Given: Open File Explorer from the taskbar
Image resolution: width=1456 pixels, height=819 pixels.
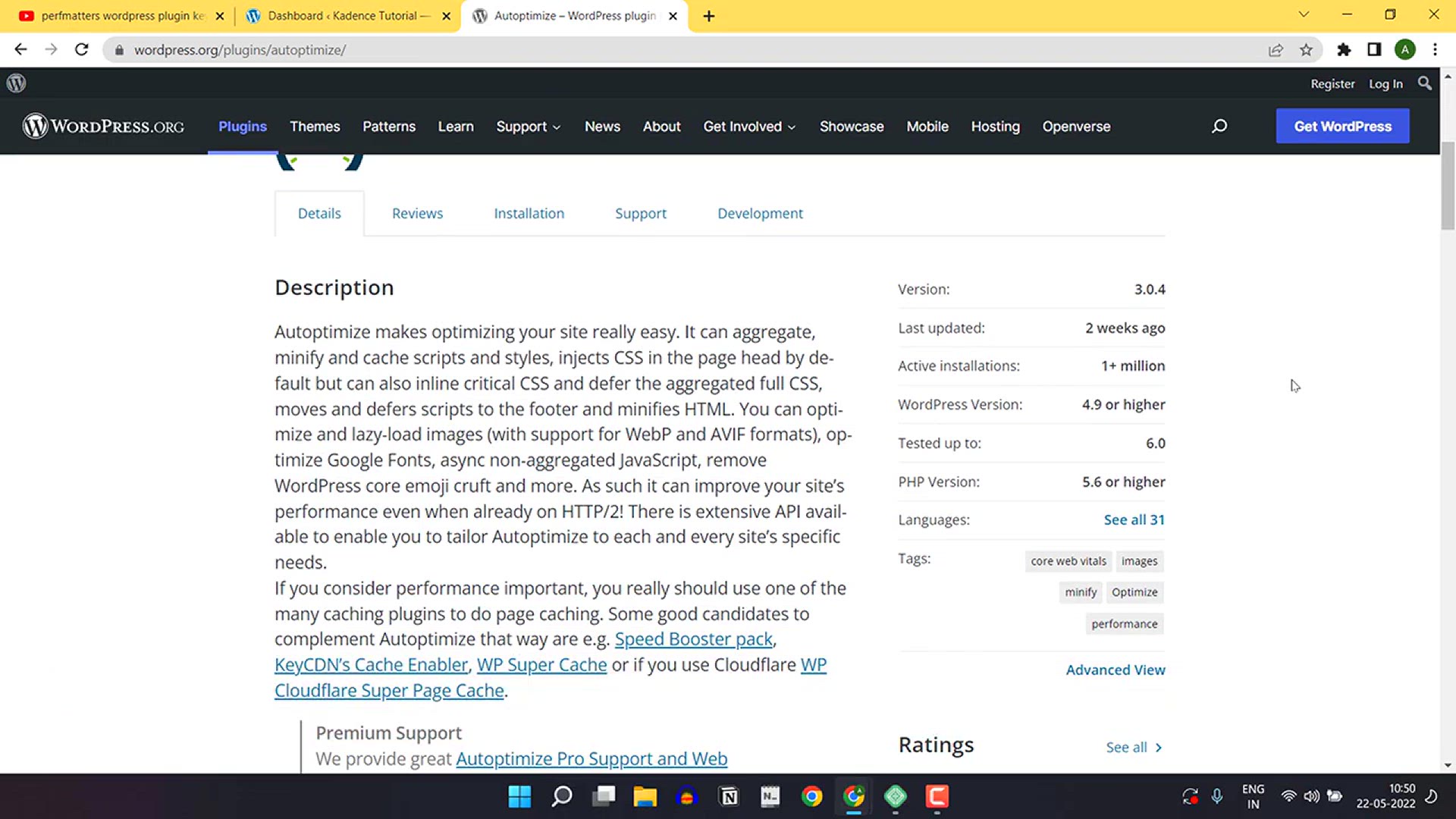Looking at the screenshot, I should point(645,796).
